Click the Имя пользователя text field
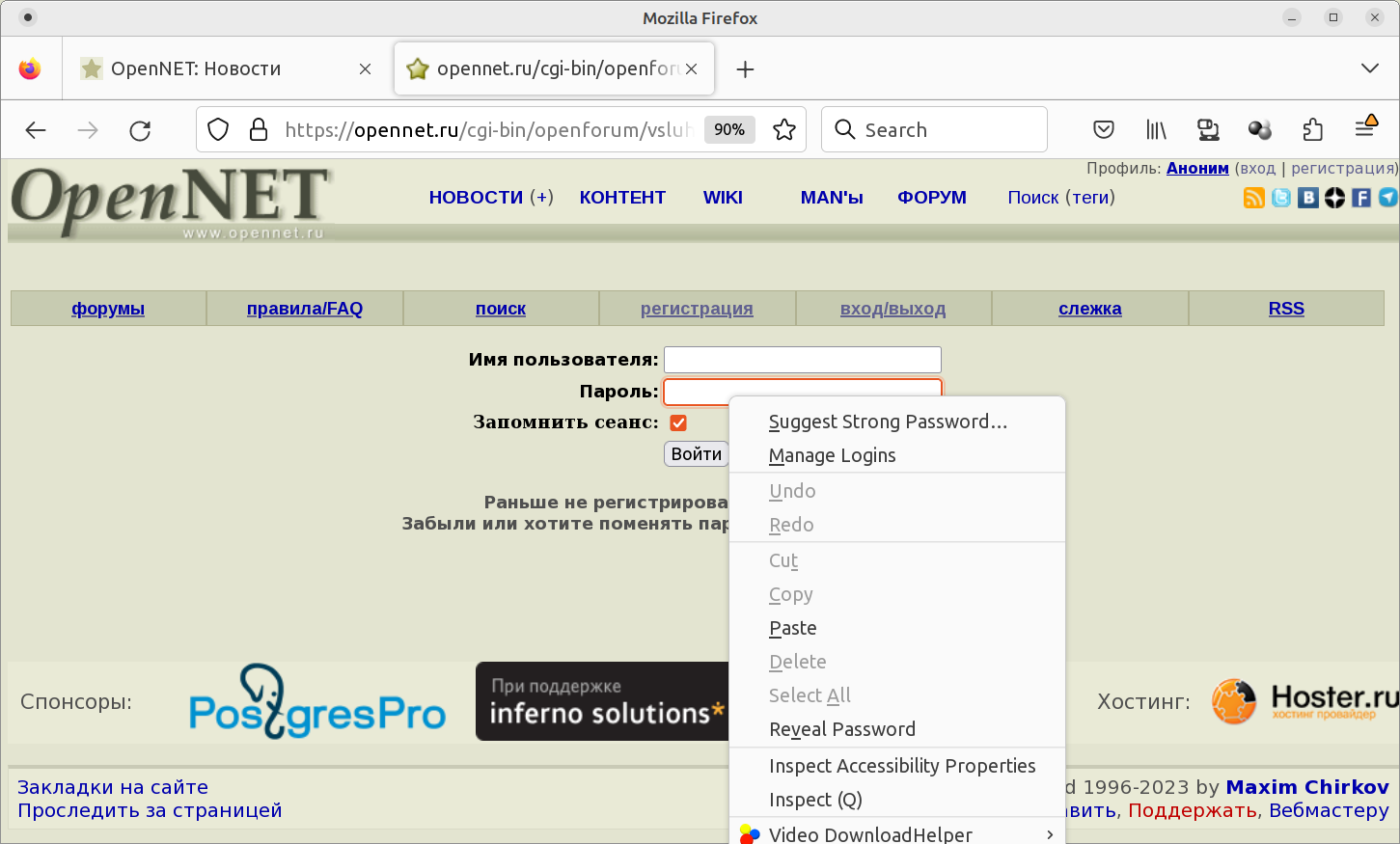Screen dimensions: 1400x844 [802, 360]
